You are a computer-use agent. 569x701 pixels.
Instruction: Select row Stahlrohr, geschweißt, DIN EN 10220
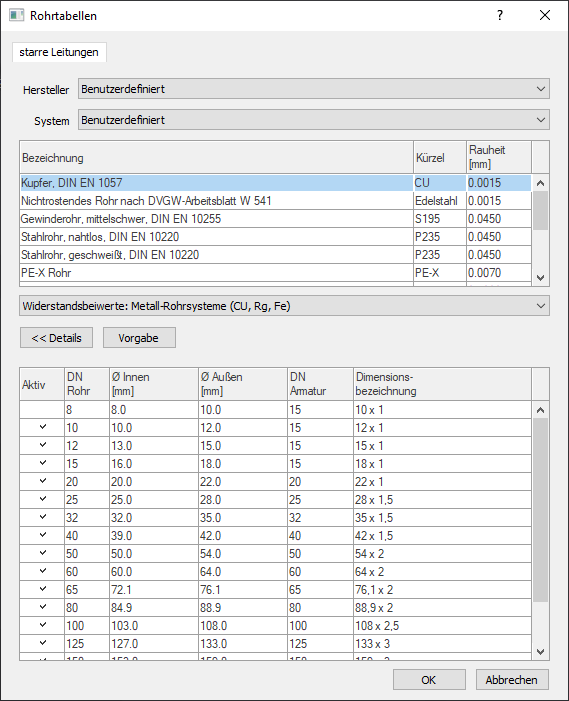point(275,255)
